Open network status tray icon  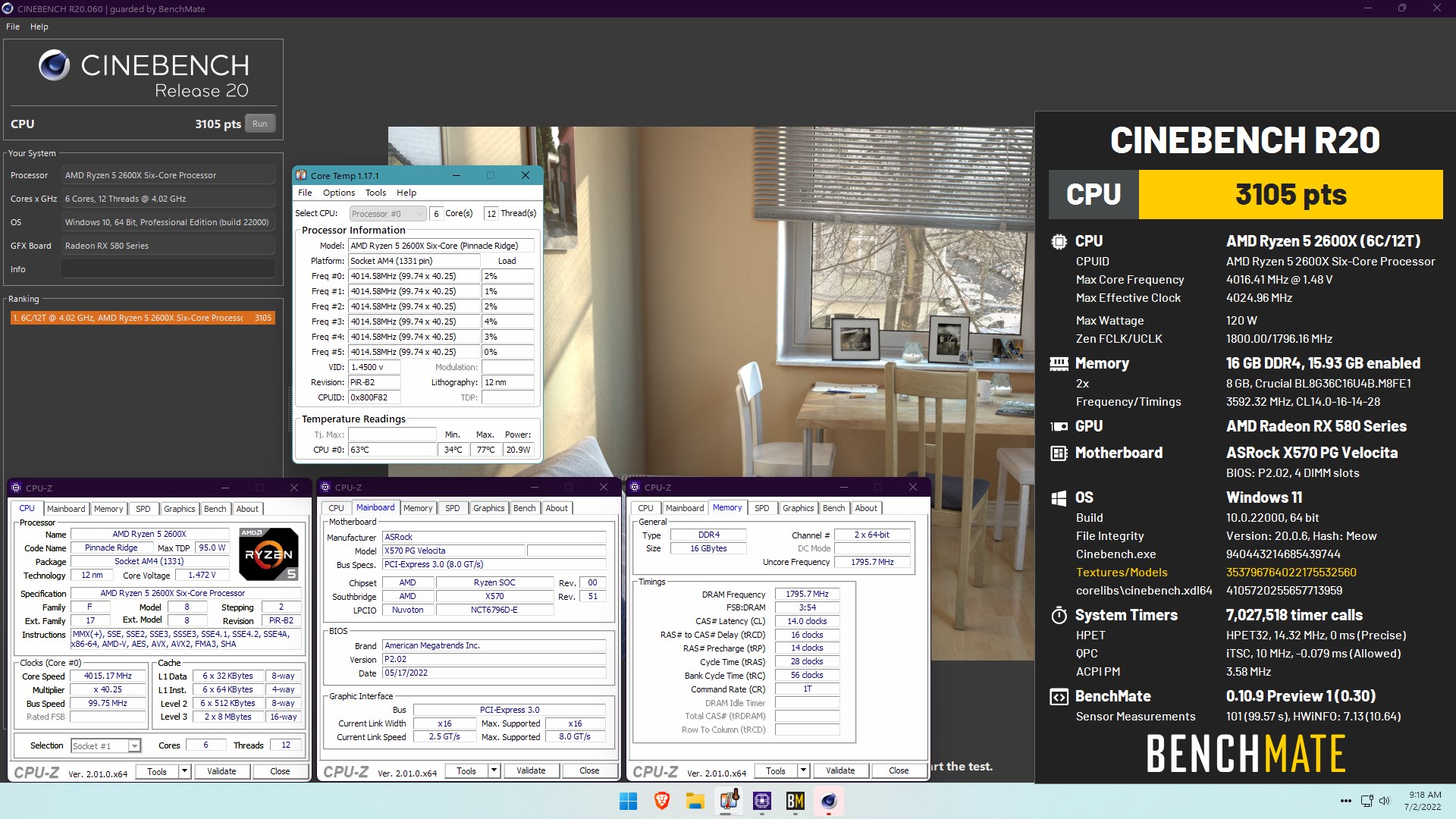pos(1367,801)
